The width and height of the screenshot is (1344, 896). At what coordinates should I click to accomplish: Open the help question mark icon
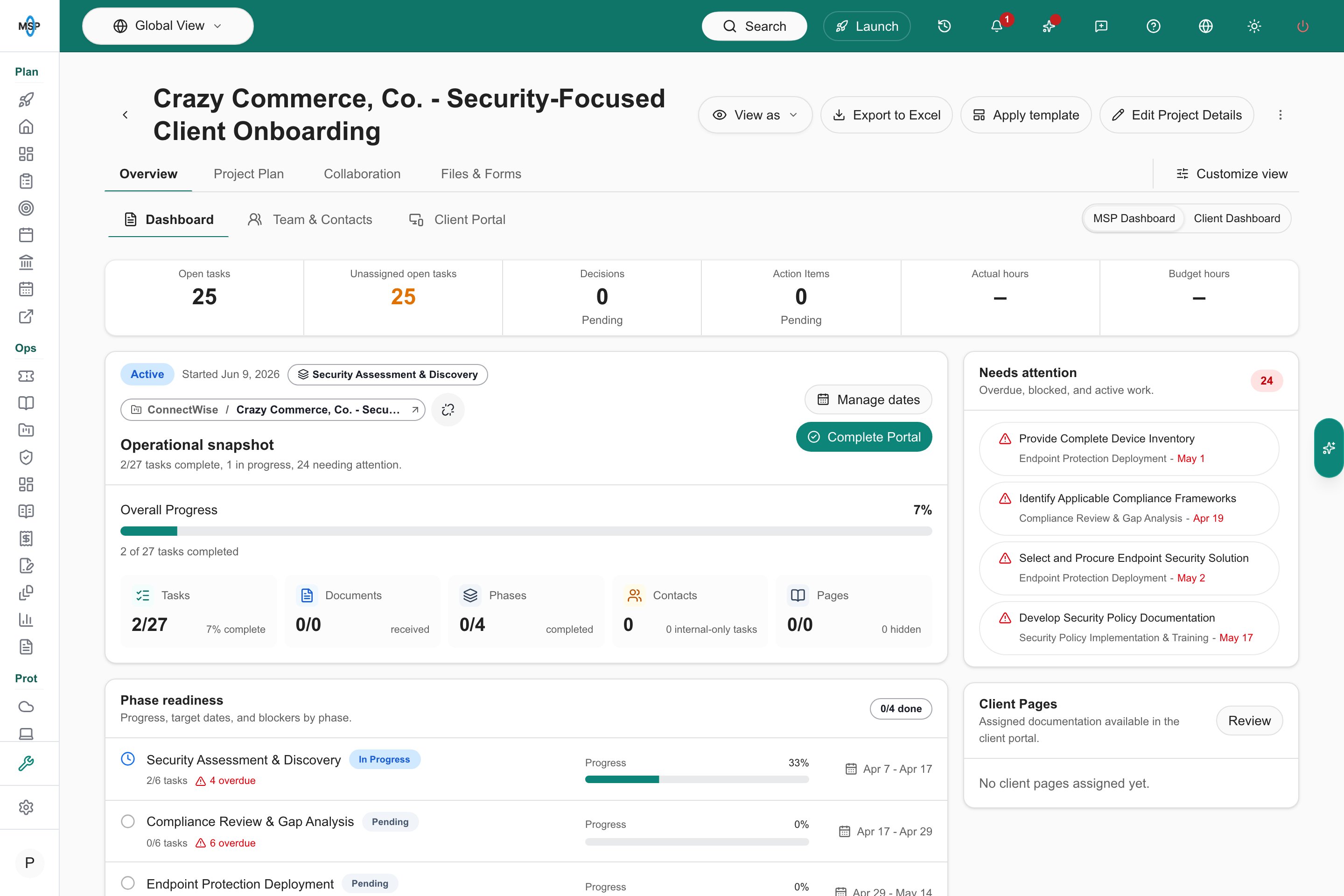coord(1153,26)
